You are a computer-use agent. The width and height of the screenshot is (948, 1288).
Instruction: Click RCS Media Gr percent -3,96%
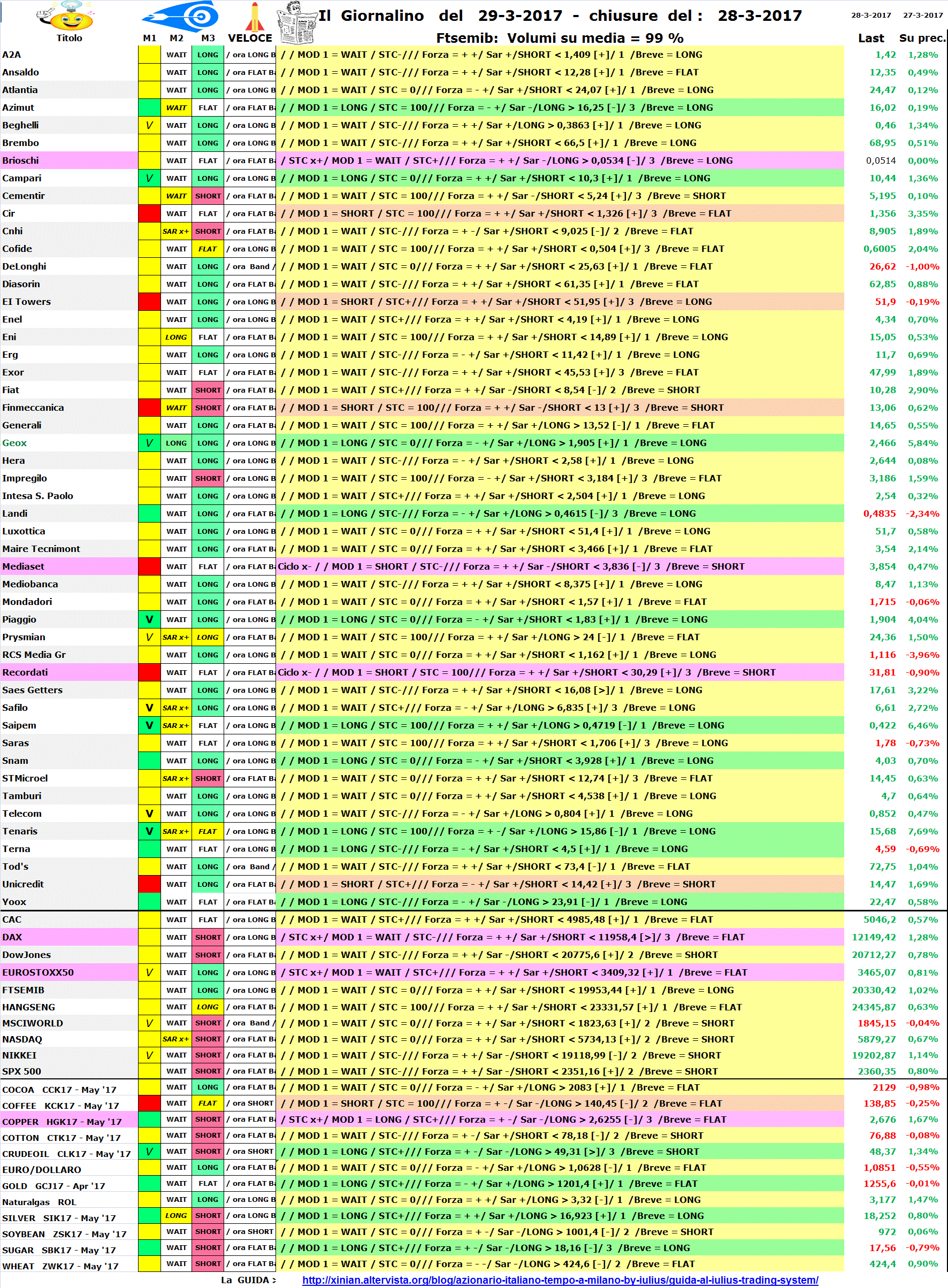point(922,655)
